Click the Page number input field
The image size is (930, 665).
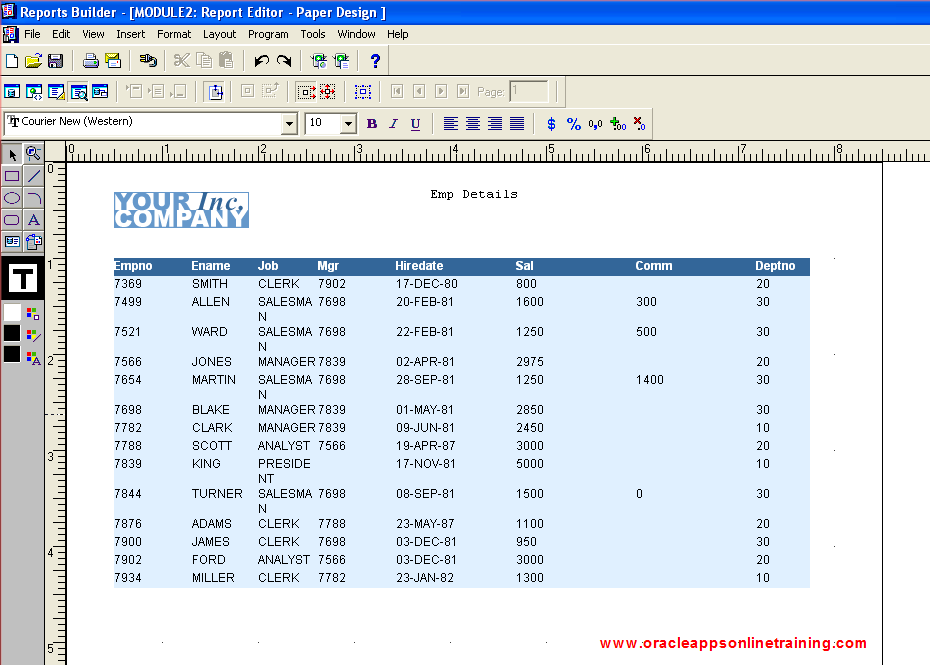coord(528,91)
